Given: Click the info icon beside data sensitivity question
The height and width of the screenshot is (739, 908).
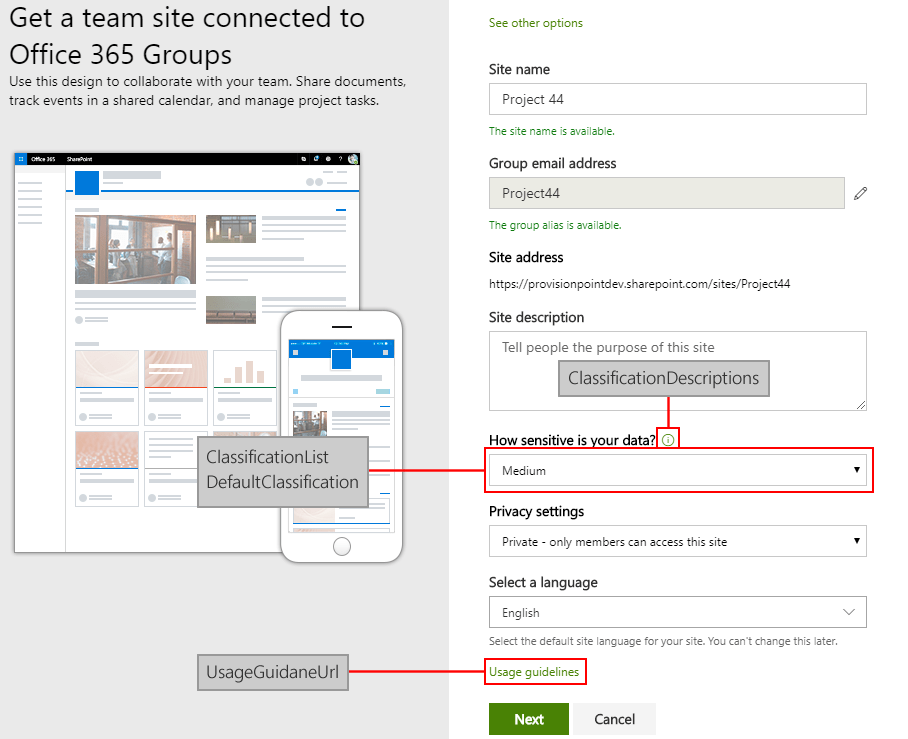Looking at the screenshot, I should coord(667,438).
